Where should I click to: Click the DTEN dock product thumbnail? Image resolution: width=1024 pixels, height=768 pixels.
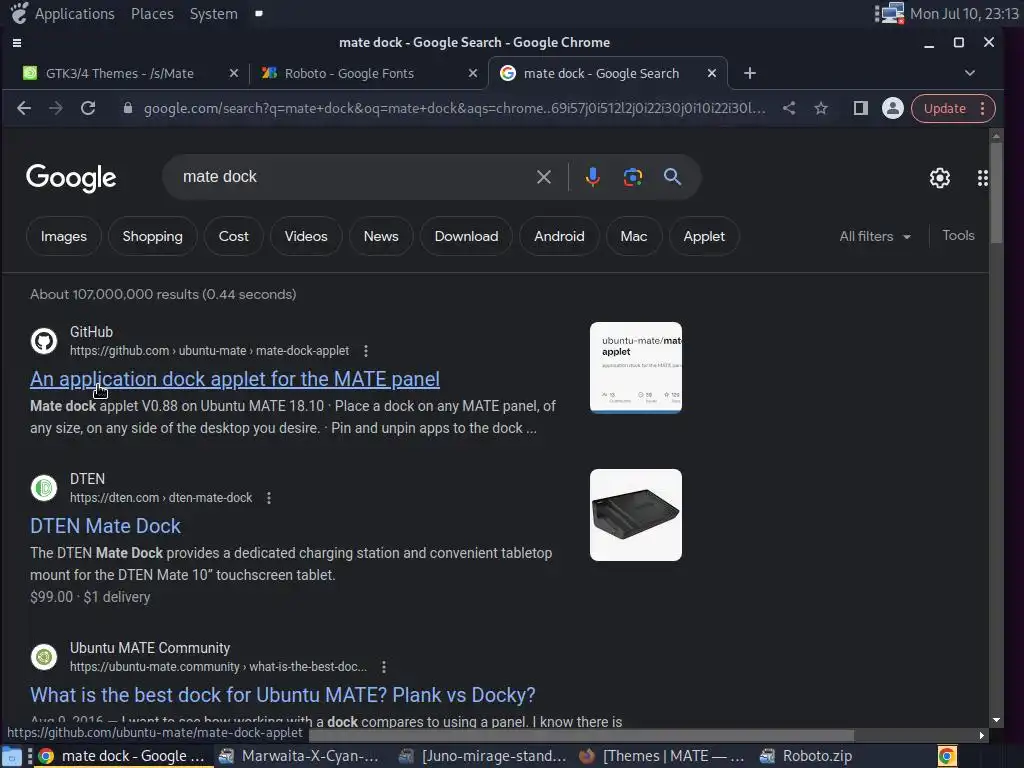[x=635, y=515]
